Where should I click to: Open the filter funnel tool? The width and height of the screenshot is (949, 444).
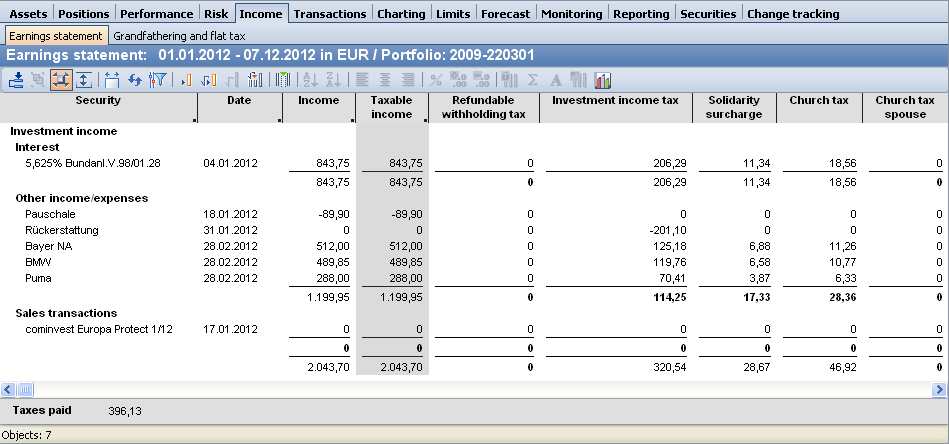(x=156, y=80)
